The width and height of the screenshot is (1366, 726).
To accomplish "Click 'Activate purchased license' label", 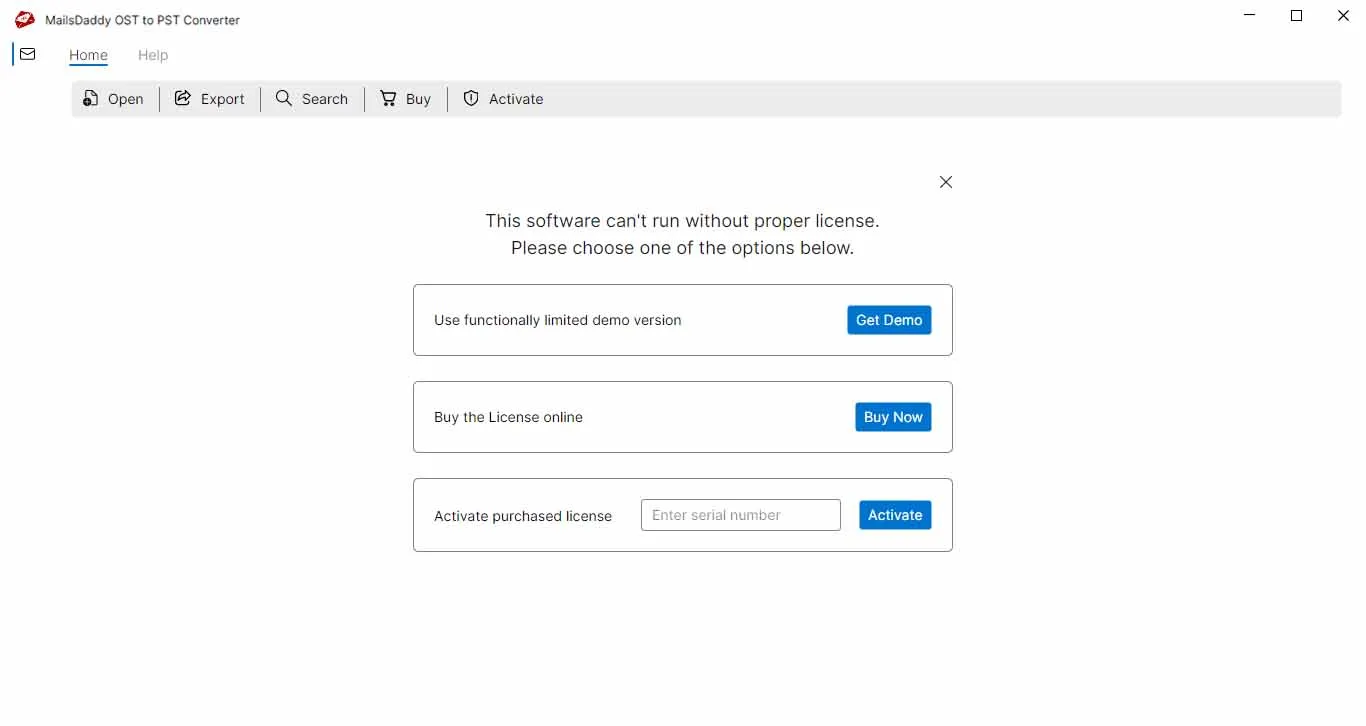I will click(523, 516).
